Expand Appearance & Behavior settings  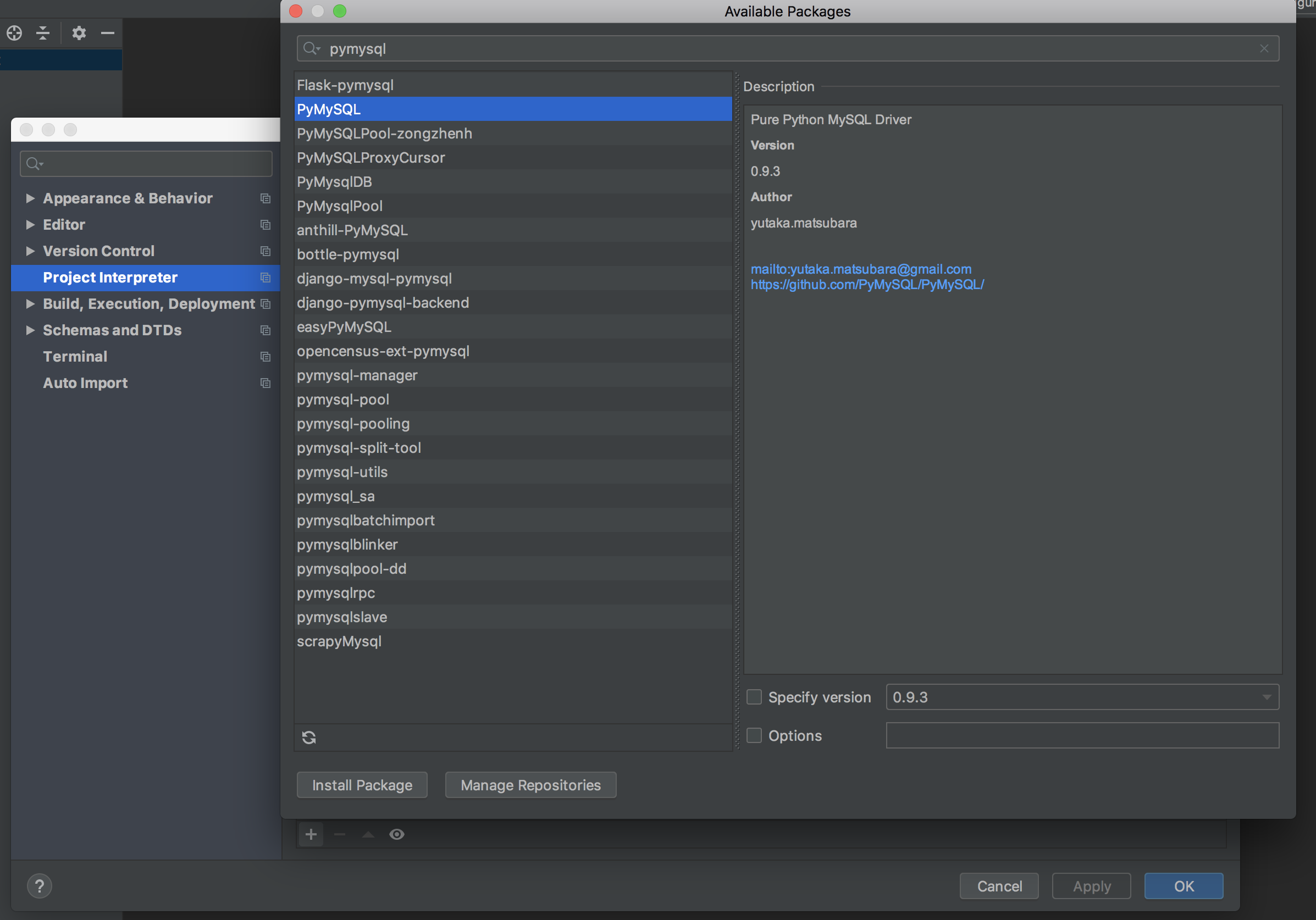tap(30, 198)
